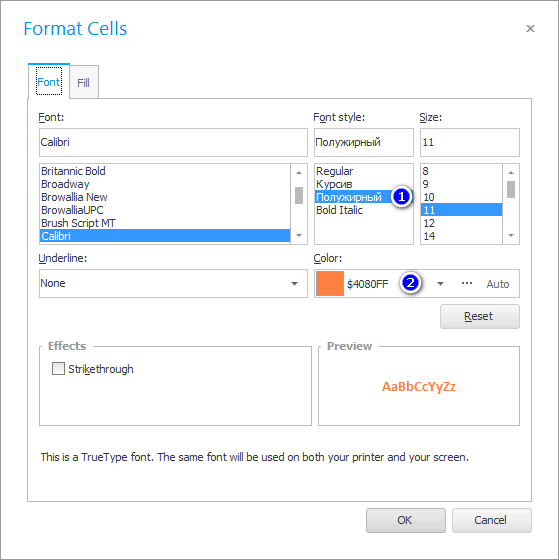
Task: Click the Font name input field
Action: (x=173, y=142)
